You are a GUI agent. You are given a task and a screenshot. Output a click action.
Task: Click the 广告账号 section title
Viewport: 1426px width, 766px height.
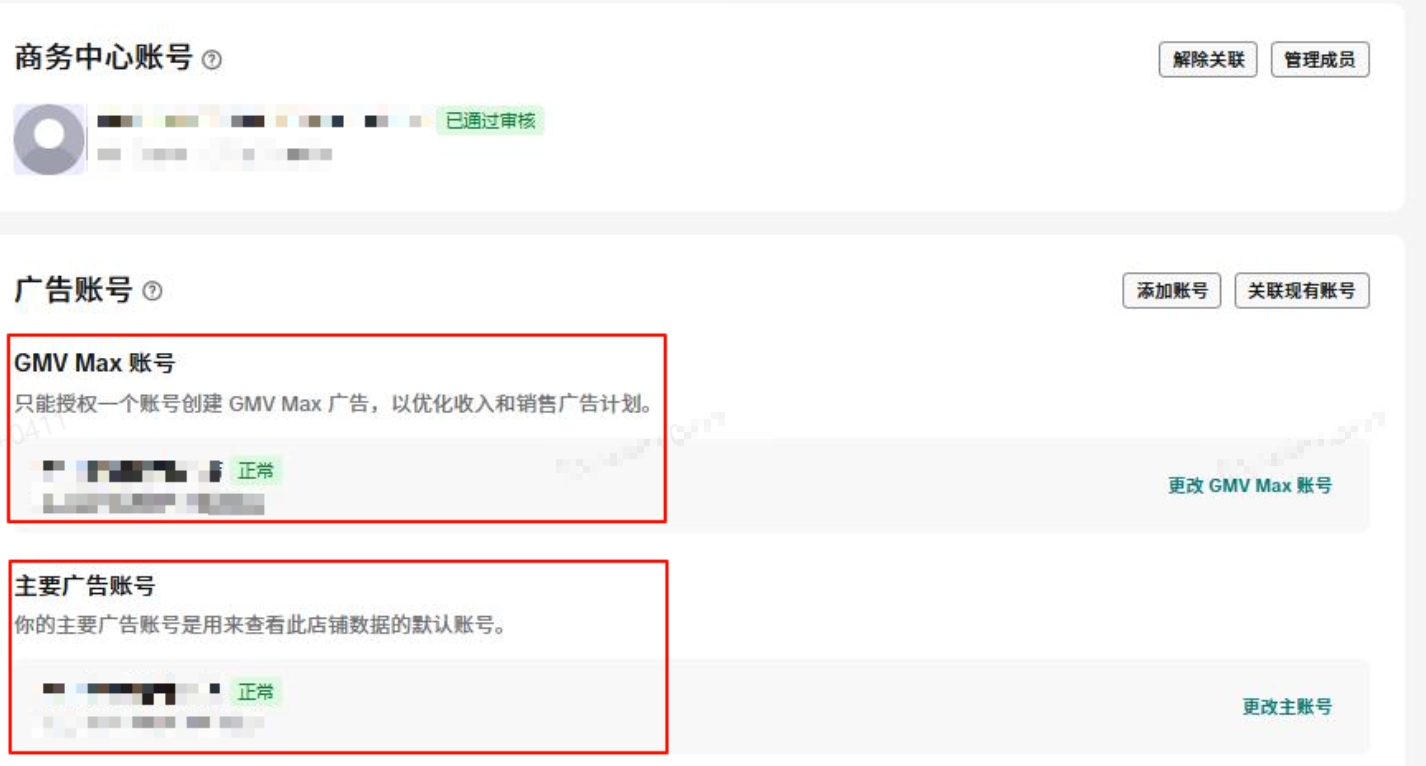(73, 290)
